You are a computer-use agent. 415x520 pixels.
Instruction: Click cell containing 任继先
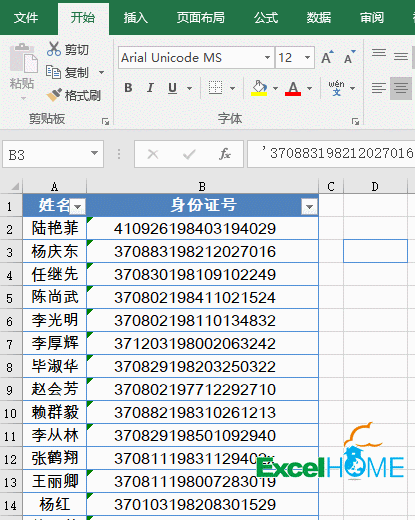pos(55,275)
